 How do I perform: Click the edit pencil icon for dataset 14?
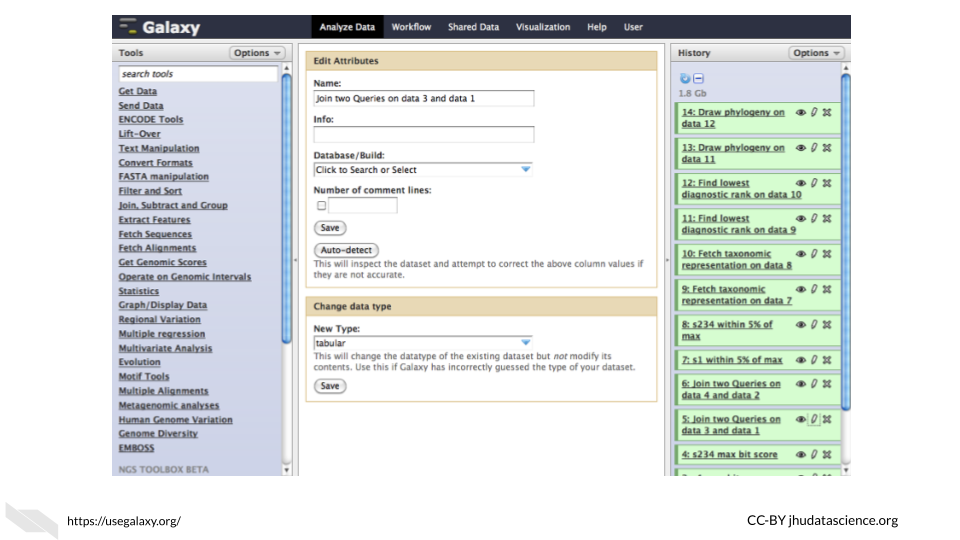coord(814,113)
